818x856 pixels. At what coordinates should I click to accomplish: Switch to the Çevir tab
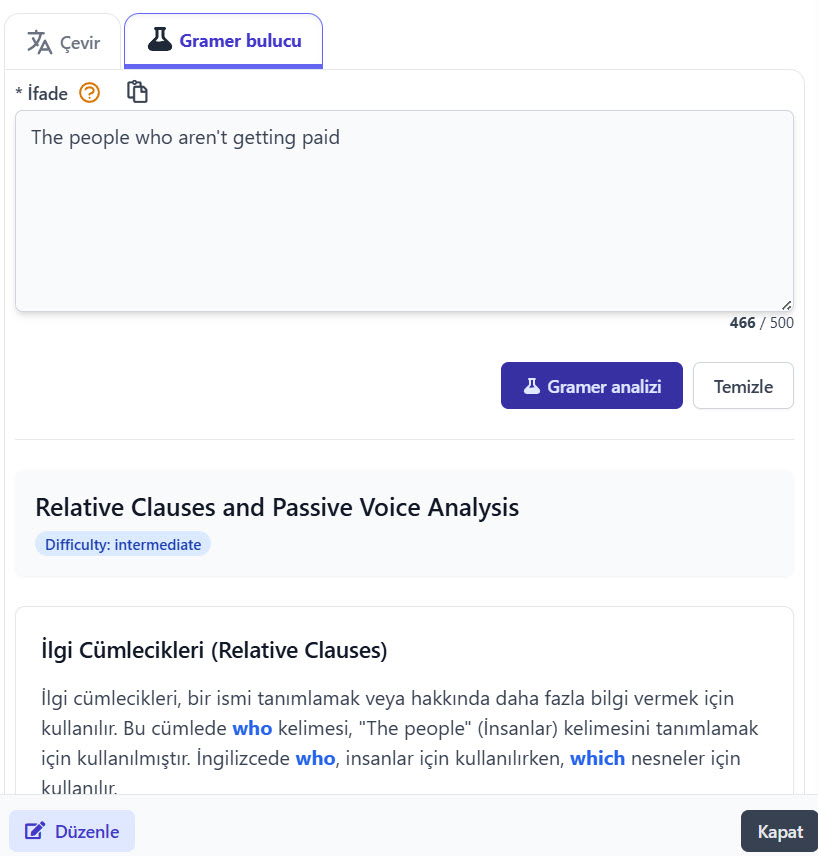click(63, 43)
